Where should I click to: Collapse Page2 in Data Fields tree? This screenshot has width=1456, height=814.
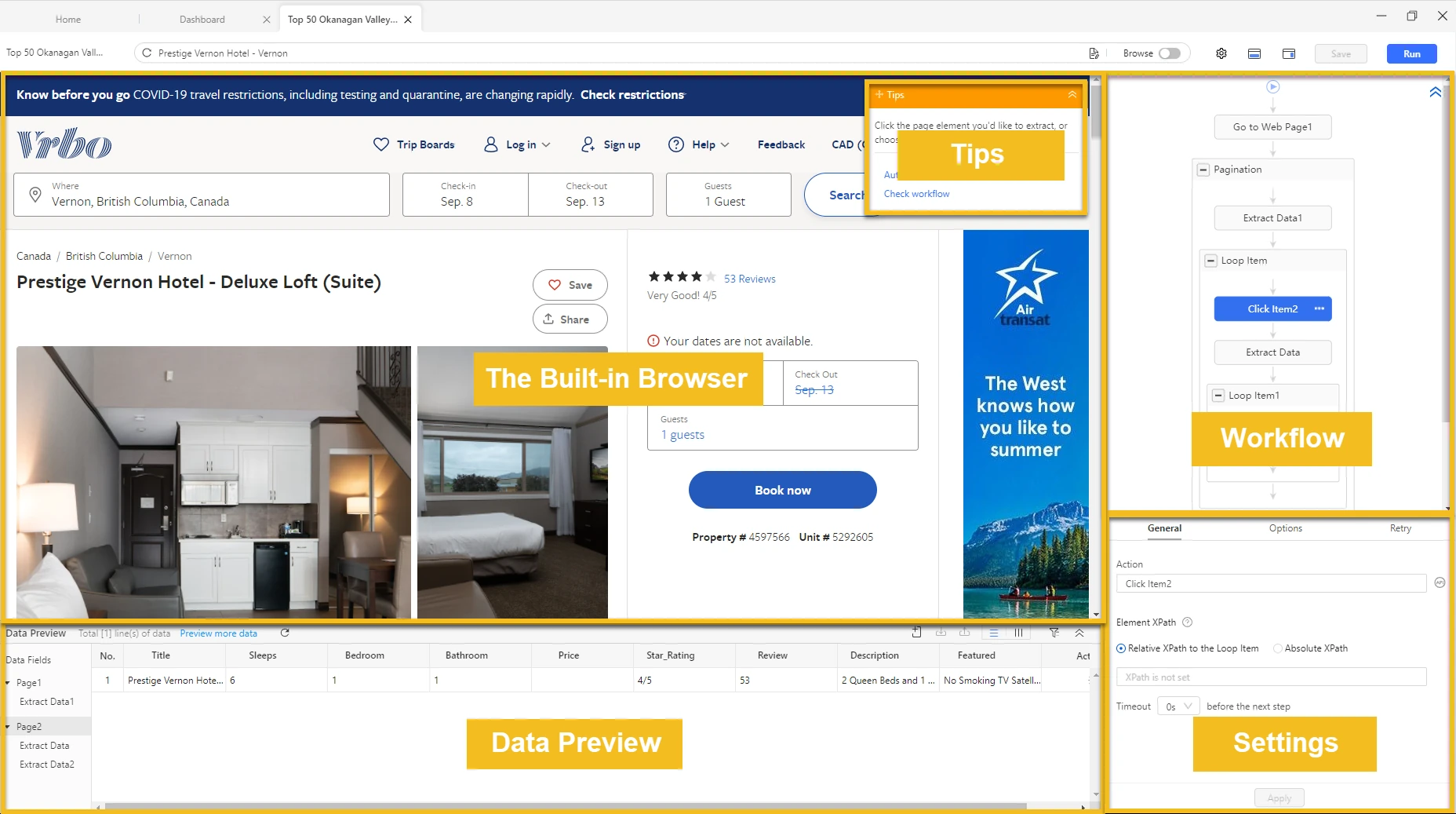pos(9,727)
